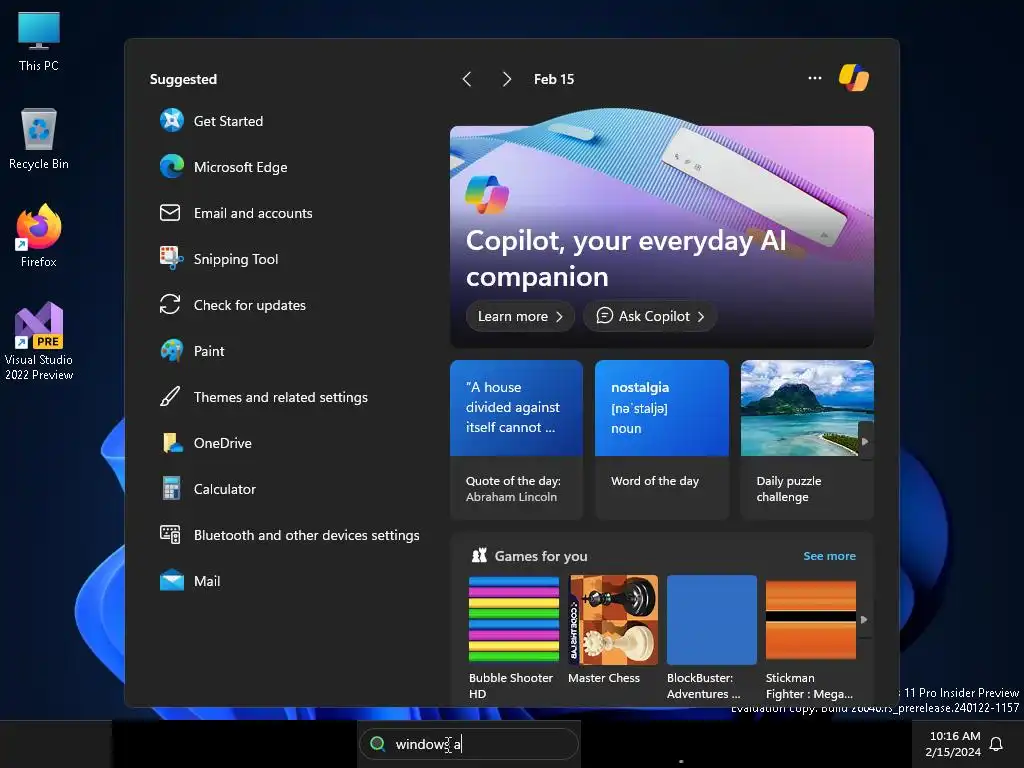
Task: Click the Copilot logo on banner card
Action: click(487, 195)
